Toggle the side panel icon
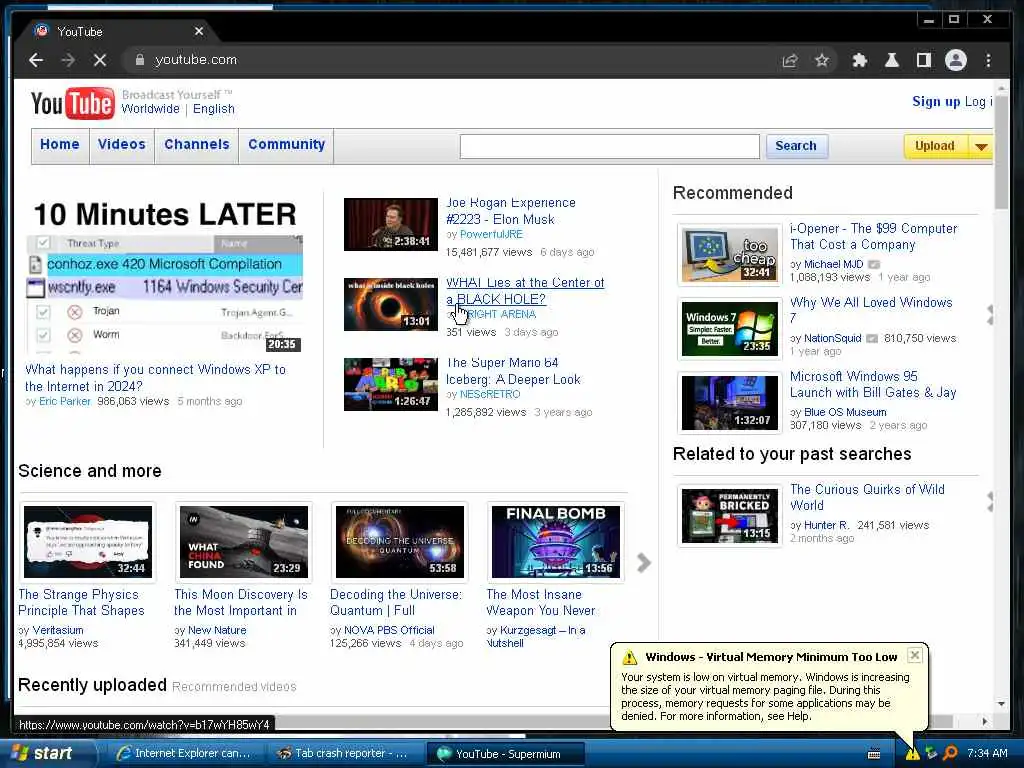The width and height of the screenshot is (1024, 768). click(x=923, y=60)
